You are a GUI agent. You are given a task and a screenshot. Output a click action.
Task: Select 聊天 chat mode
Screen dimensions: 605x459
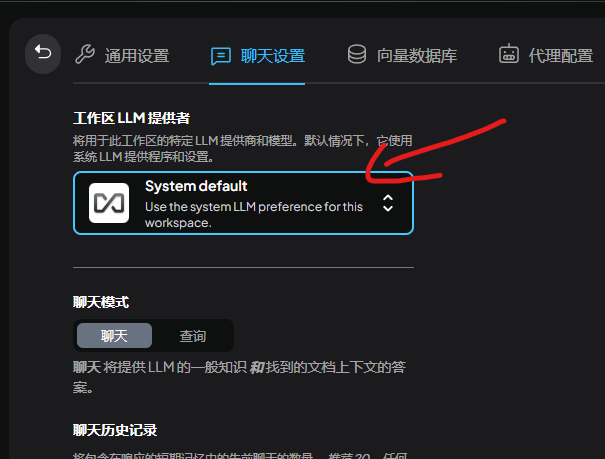114,336
